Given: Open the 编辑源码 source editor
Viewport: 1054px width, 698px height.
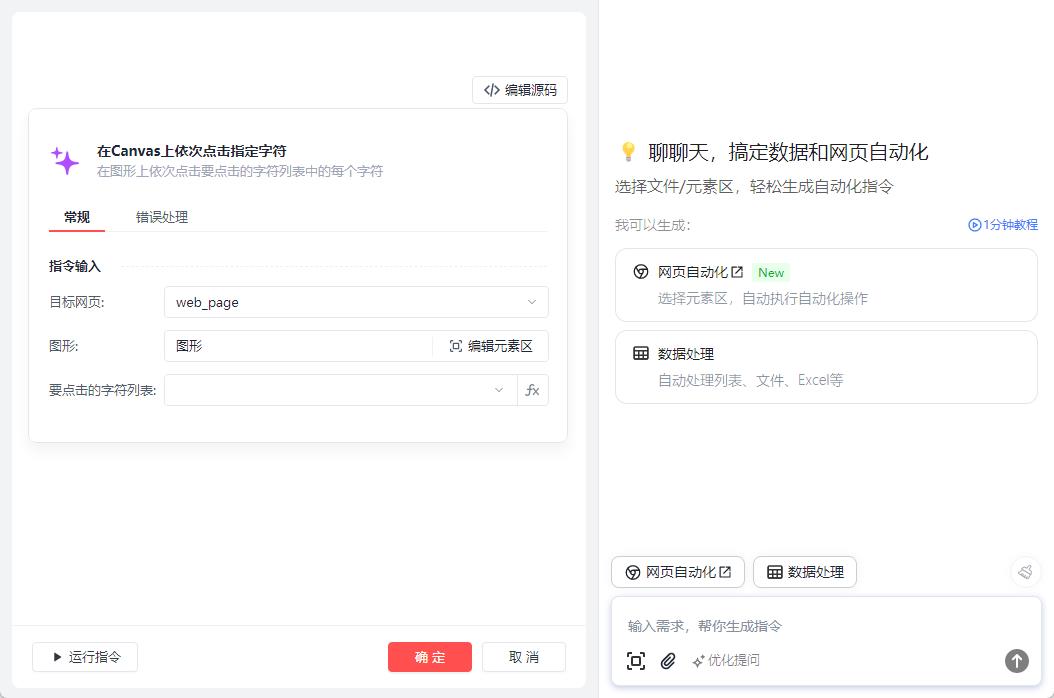Looking at the screenshot, I should click(520, 90).
